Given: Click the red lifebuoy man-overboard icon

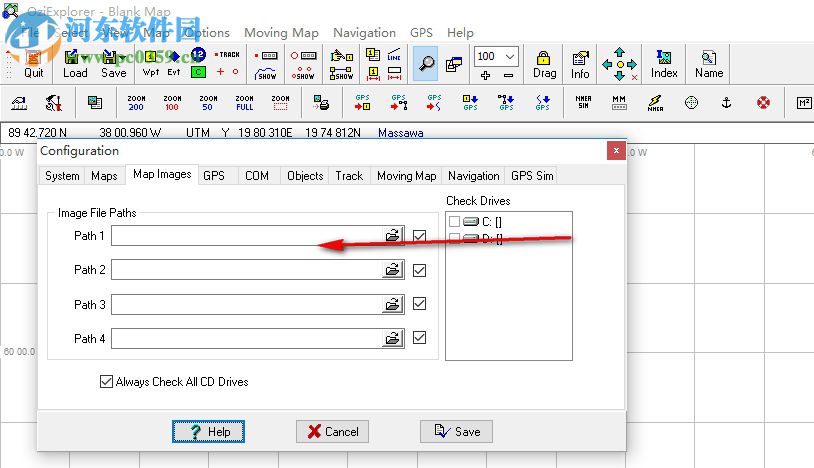Looking at the screenshot, I should coord(763,103).
